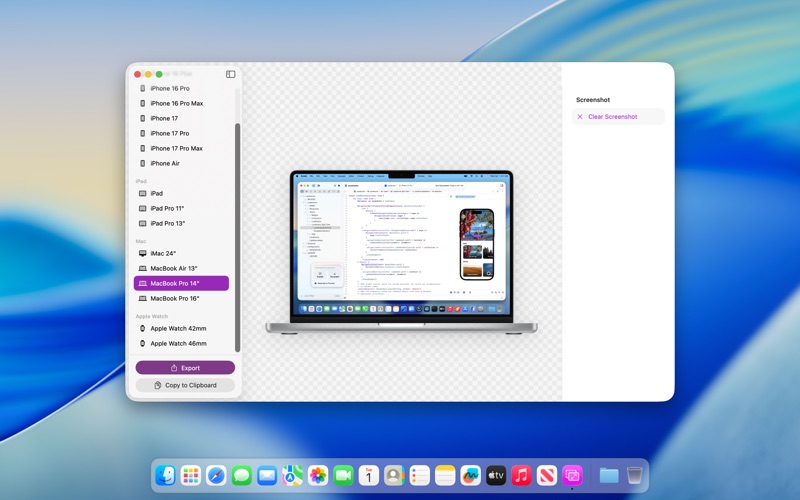This screenshot has height=500, width=800.
Task: Remove image via Clear Screenshot
Action: (x=618, y=117)
